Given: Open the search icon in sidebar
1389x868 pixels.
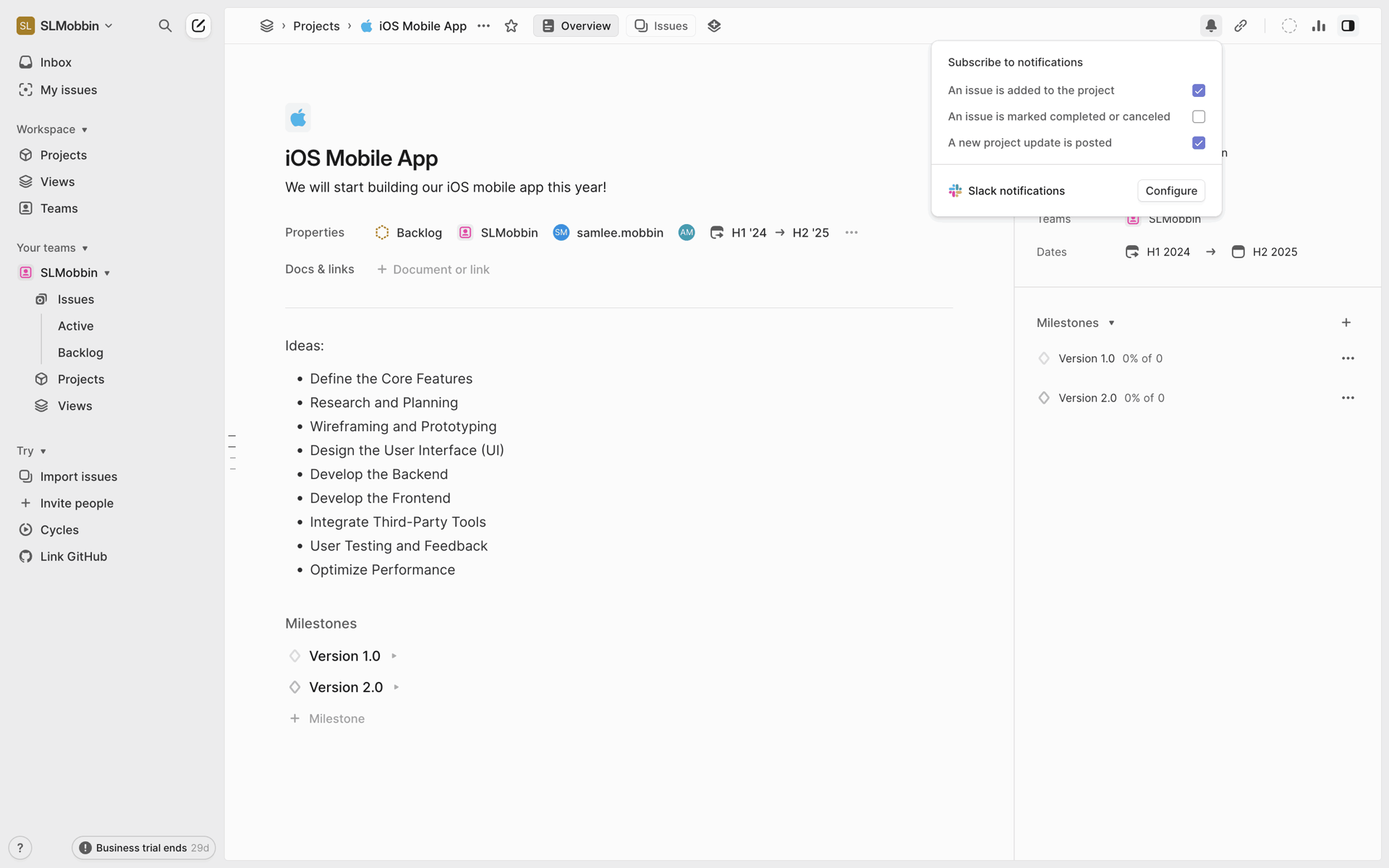Looking at the screenshot, I should pos(165,26).
